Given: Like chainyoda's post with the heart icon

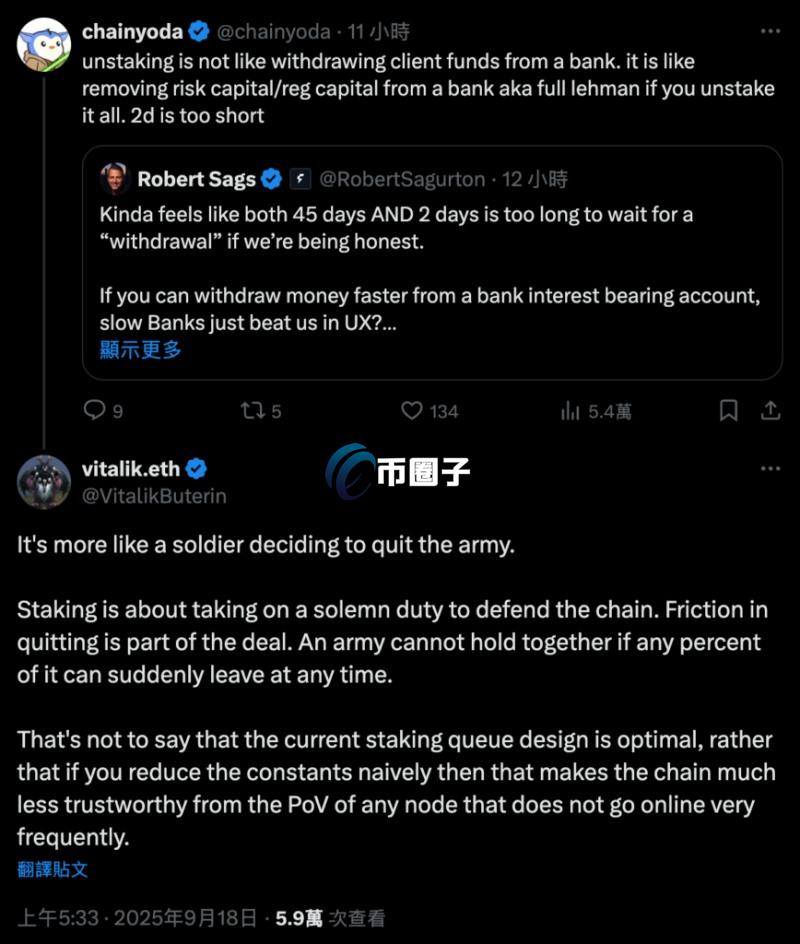Looking at the screenshot, I should point(411,410).
